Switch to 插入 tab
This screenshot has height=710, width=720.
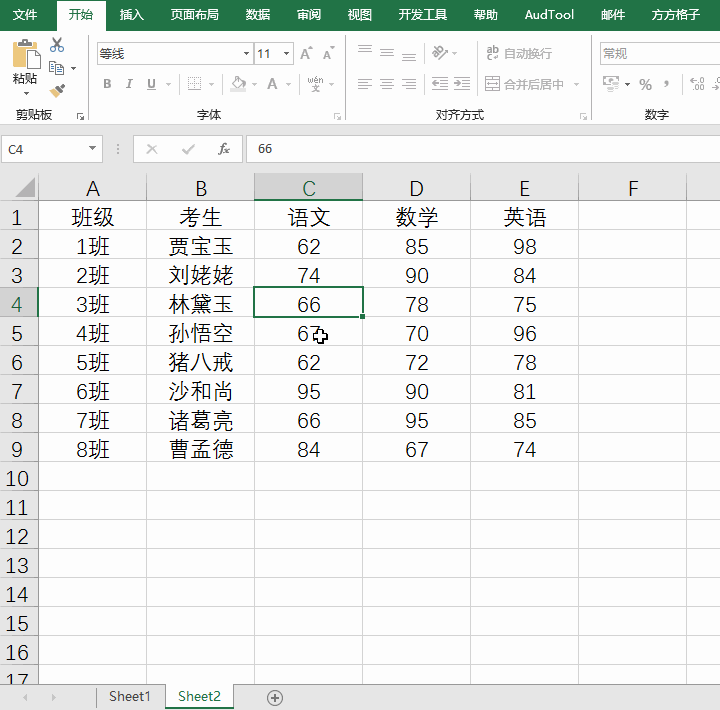click(132, 15)
